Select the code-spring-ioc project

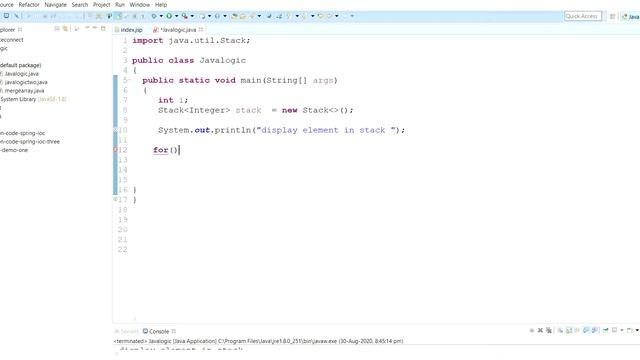click(22, 133)
